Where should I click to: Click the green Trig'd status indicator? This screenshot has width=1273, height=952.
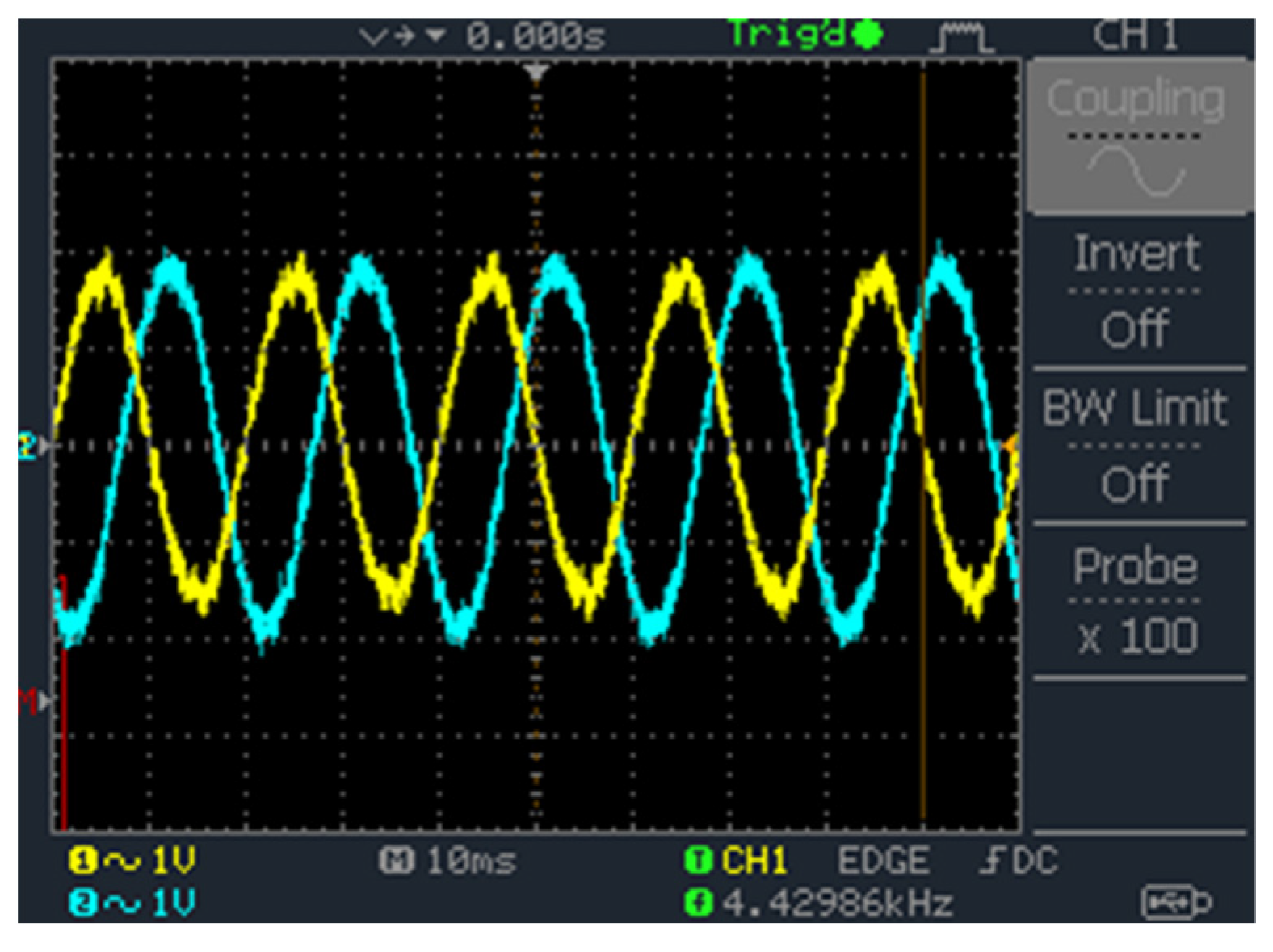805,35
